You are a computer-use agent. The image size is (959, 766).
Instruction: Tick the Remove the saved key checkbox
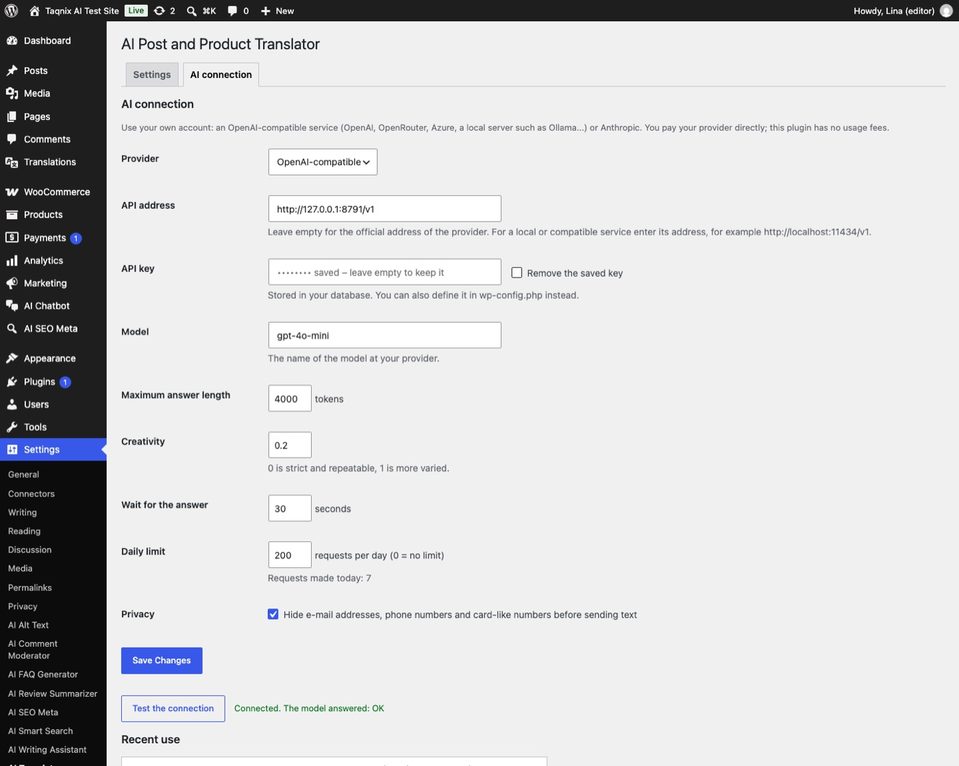coord(517,272)
